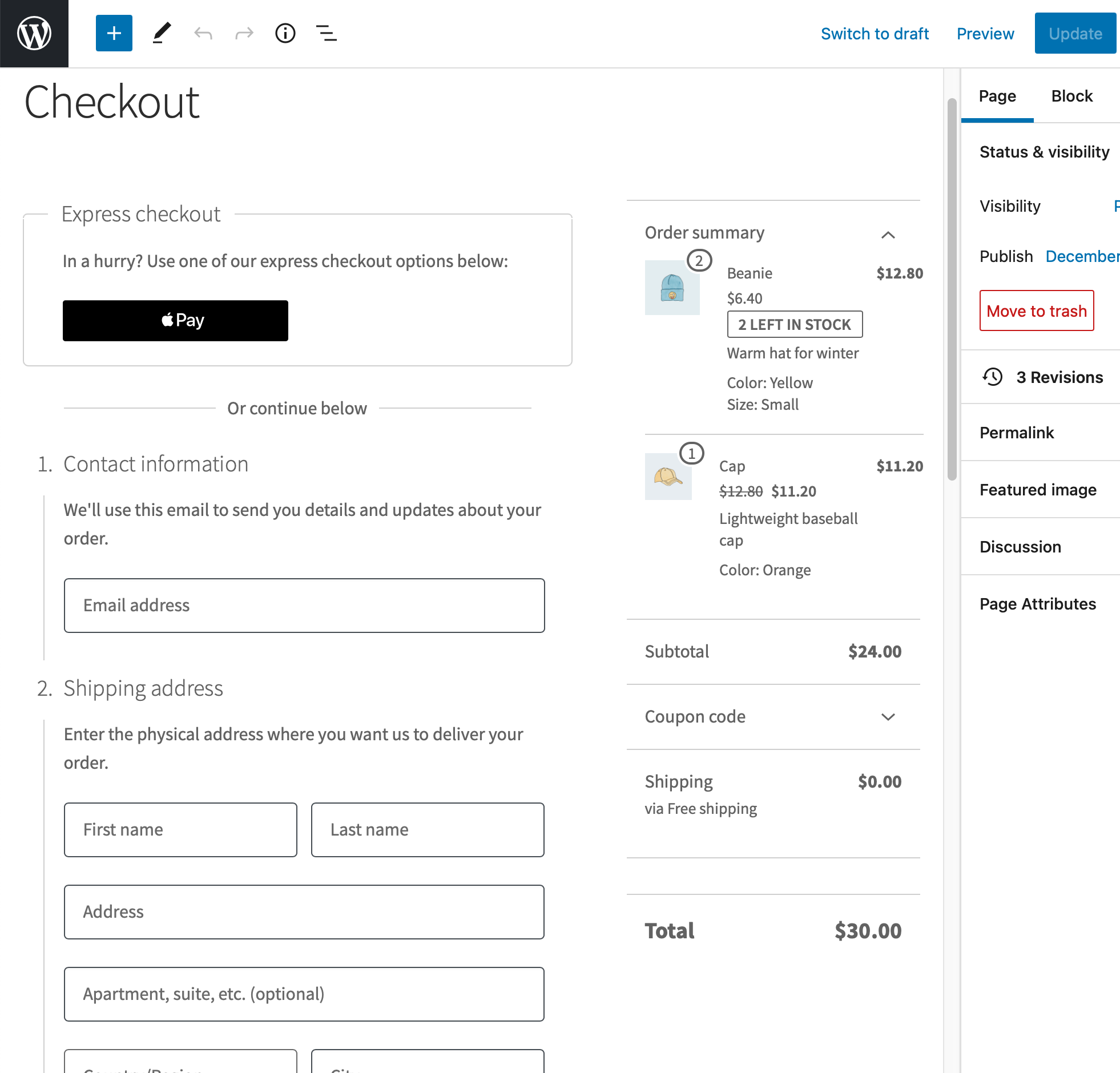
Task: Click the editor vertical scrollbar
Action: click(x=952, y=289)
